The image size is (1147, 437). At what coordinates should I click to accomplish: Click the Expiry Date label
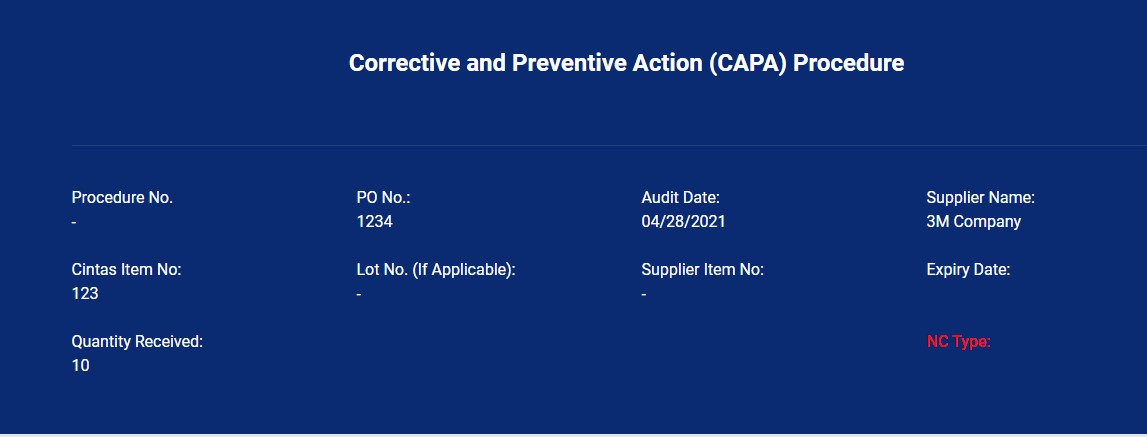968,270
